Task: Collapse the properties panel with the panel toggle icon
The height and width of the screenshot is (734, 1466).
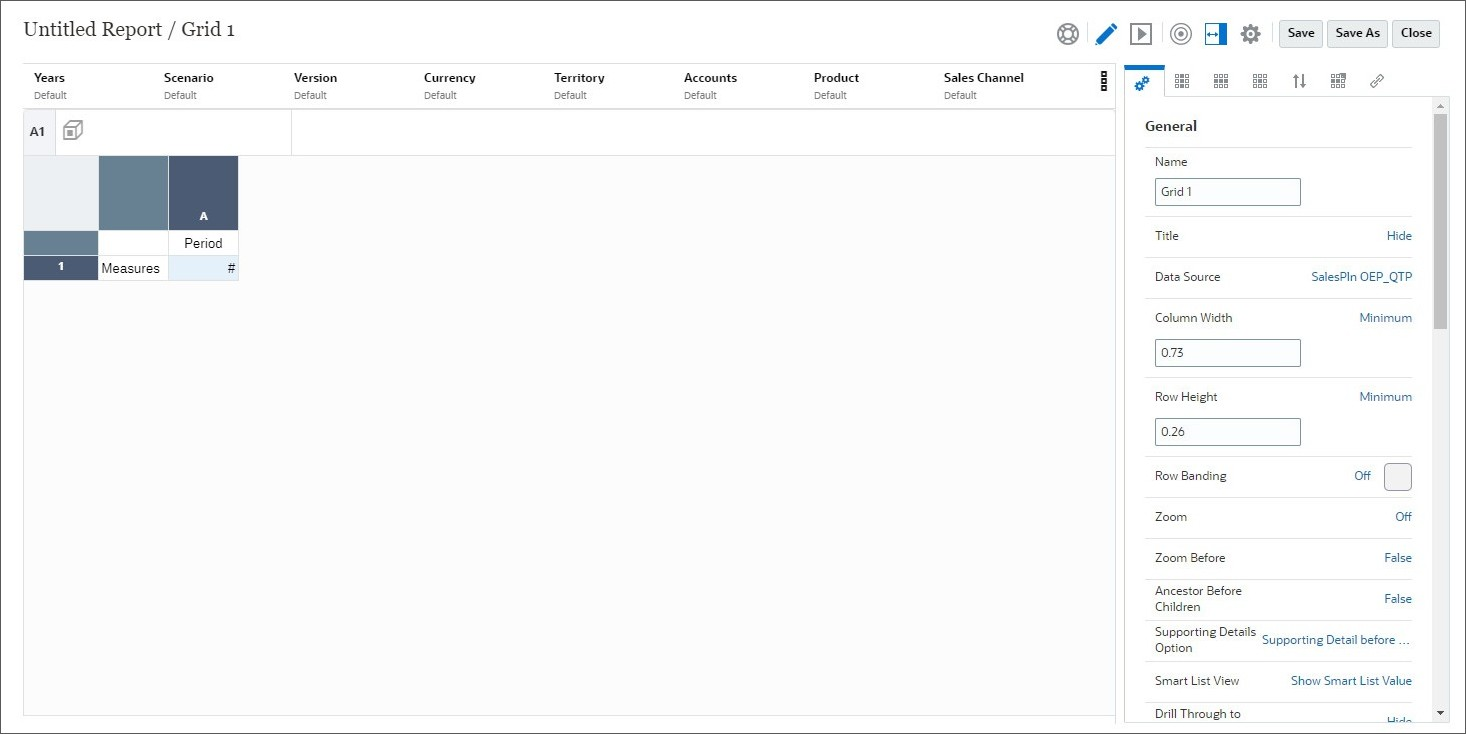Action: (x=1216, y=33)
